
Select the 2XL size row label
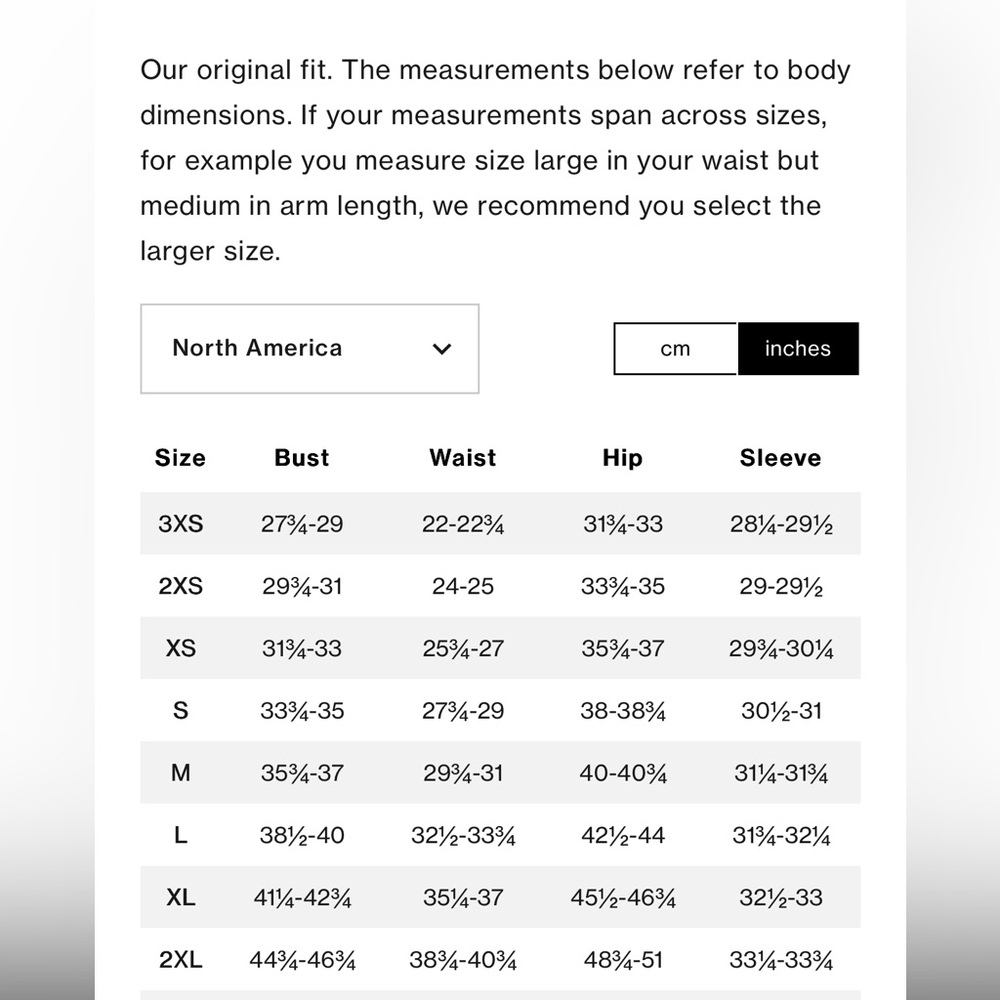[180, 959]
